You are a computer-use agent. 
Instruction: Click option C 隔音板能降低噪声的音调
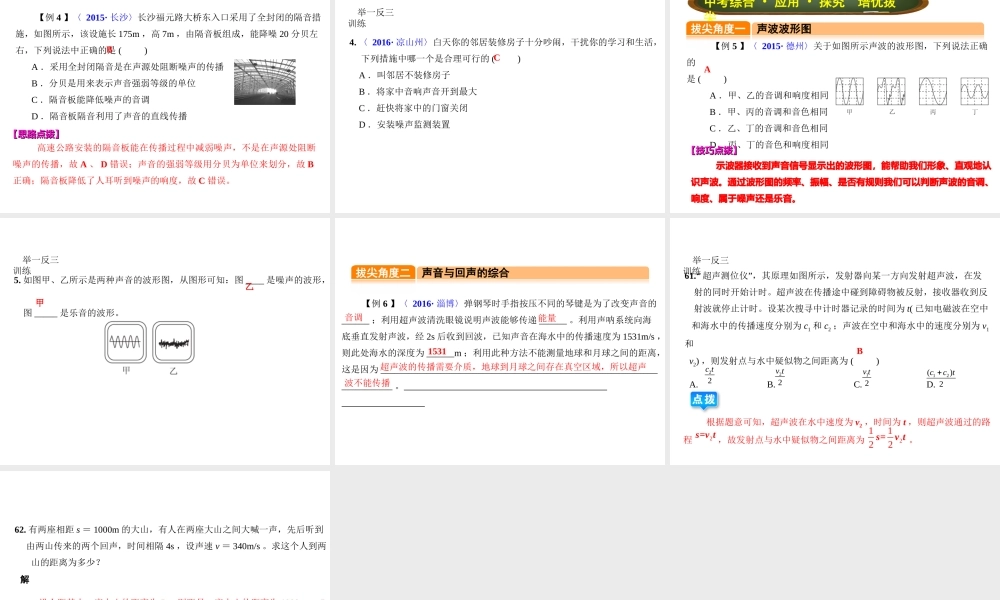pyautogui.click(x=91, y=99)
